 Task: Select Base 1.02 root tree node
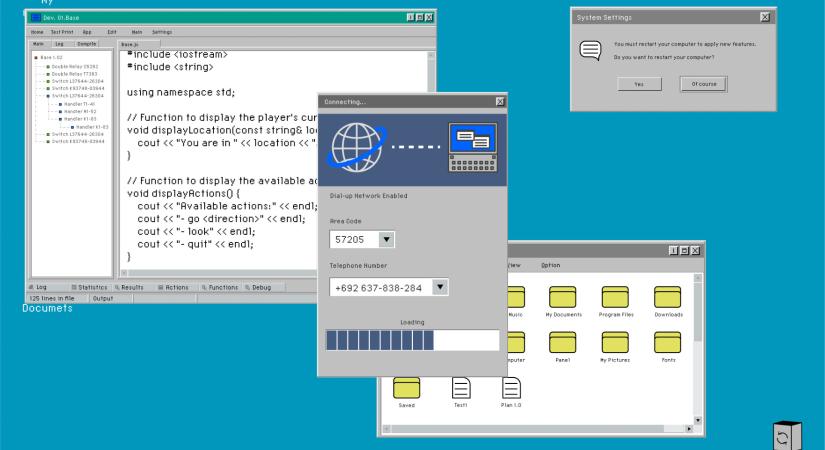pos(54,57)
